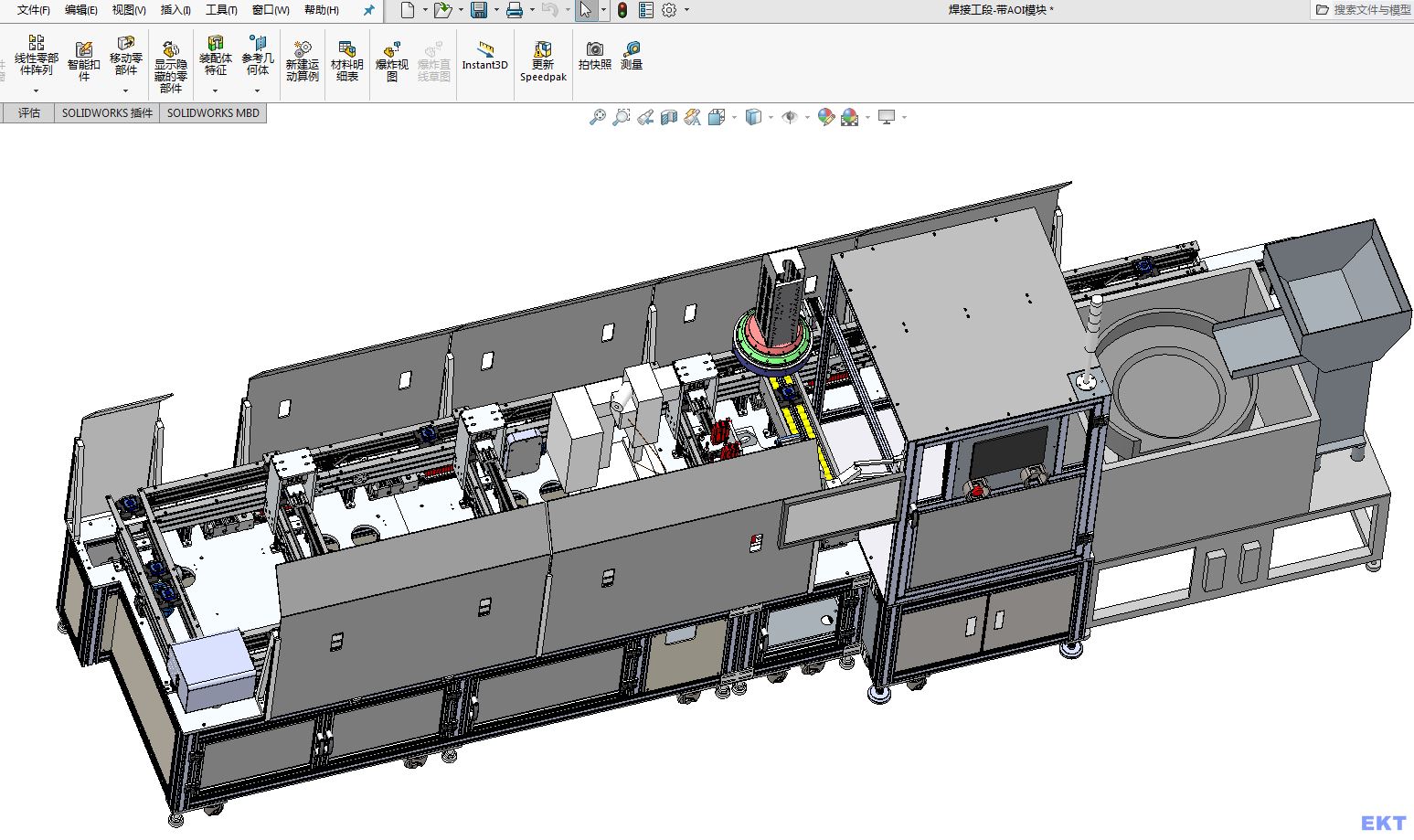Click the Measure (测量) tool icon
Image resolution: width=1414 pixels, height=840 pixels.
632,56
